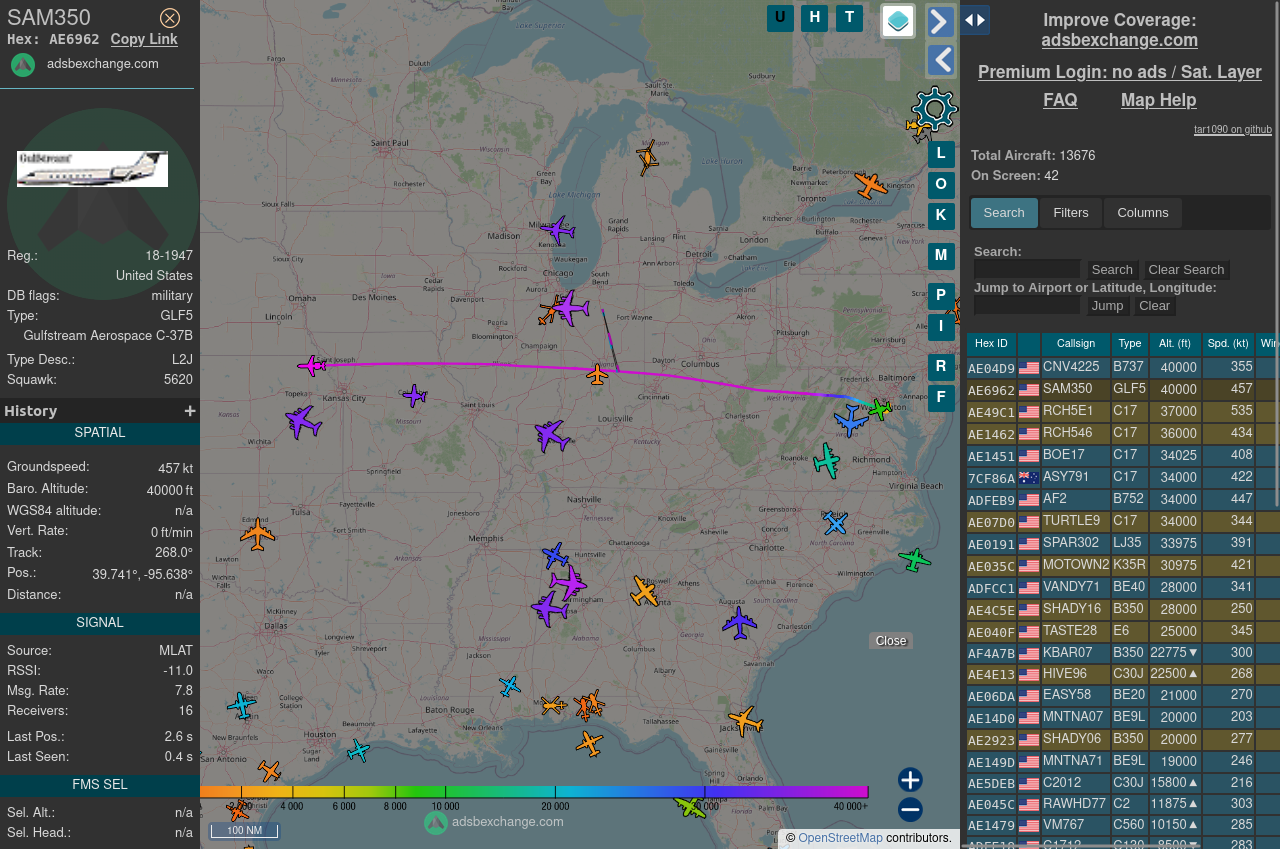Select the RCH5E1 aircraft row
Screen dimensions: 1280x849
pos(1123,411)
